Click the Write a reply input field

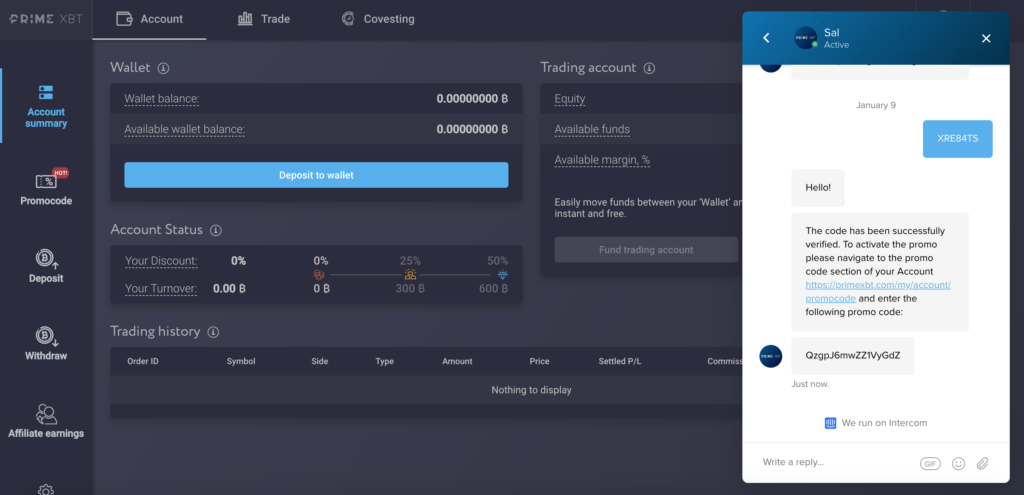tap(836, 462)
